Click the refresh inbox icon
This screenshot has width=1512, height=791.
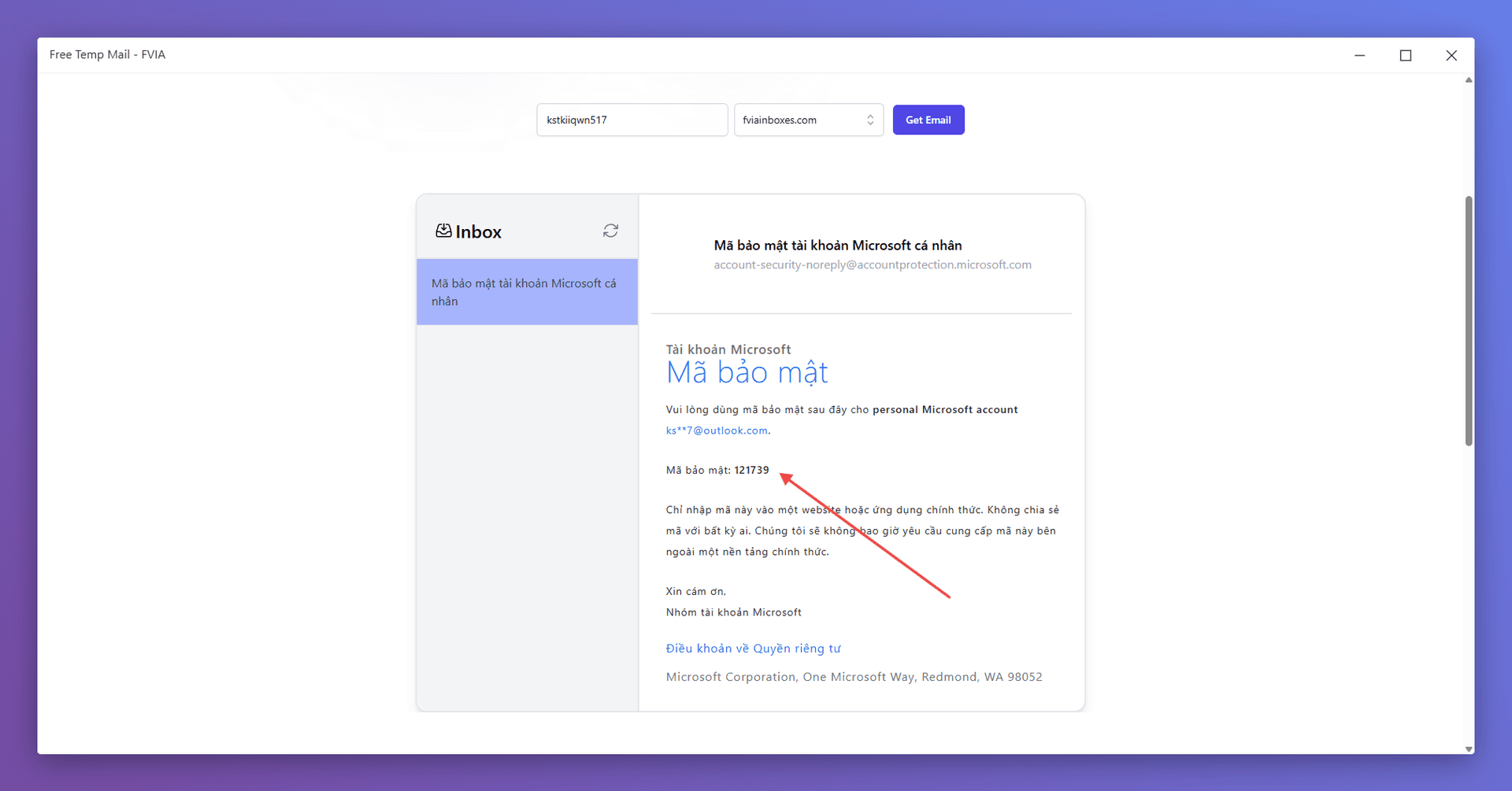click(610, 231)
